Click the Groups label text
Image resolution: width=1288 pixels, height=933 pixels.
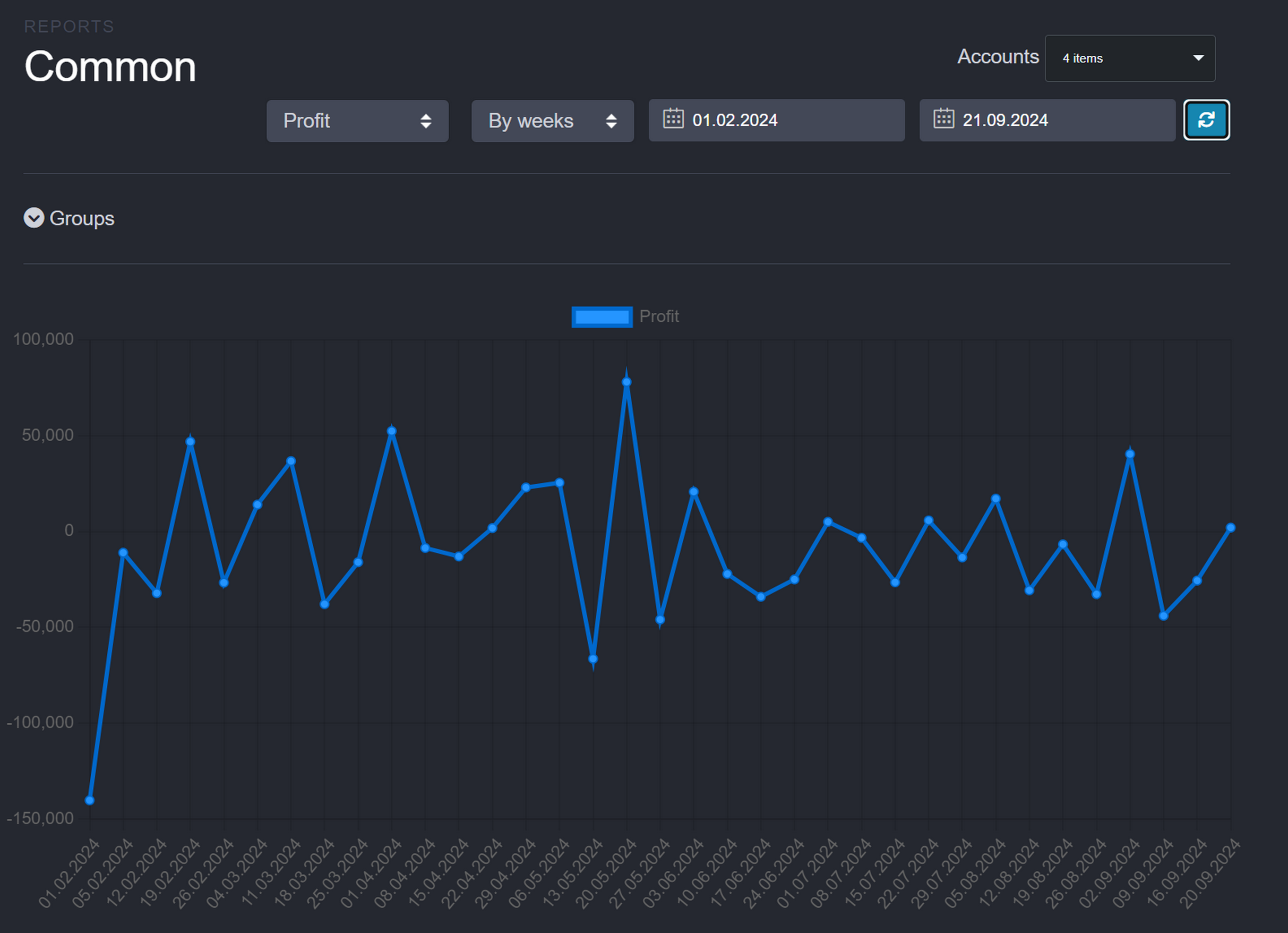click(x=82, y=219)
